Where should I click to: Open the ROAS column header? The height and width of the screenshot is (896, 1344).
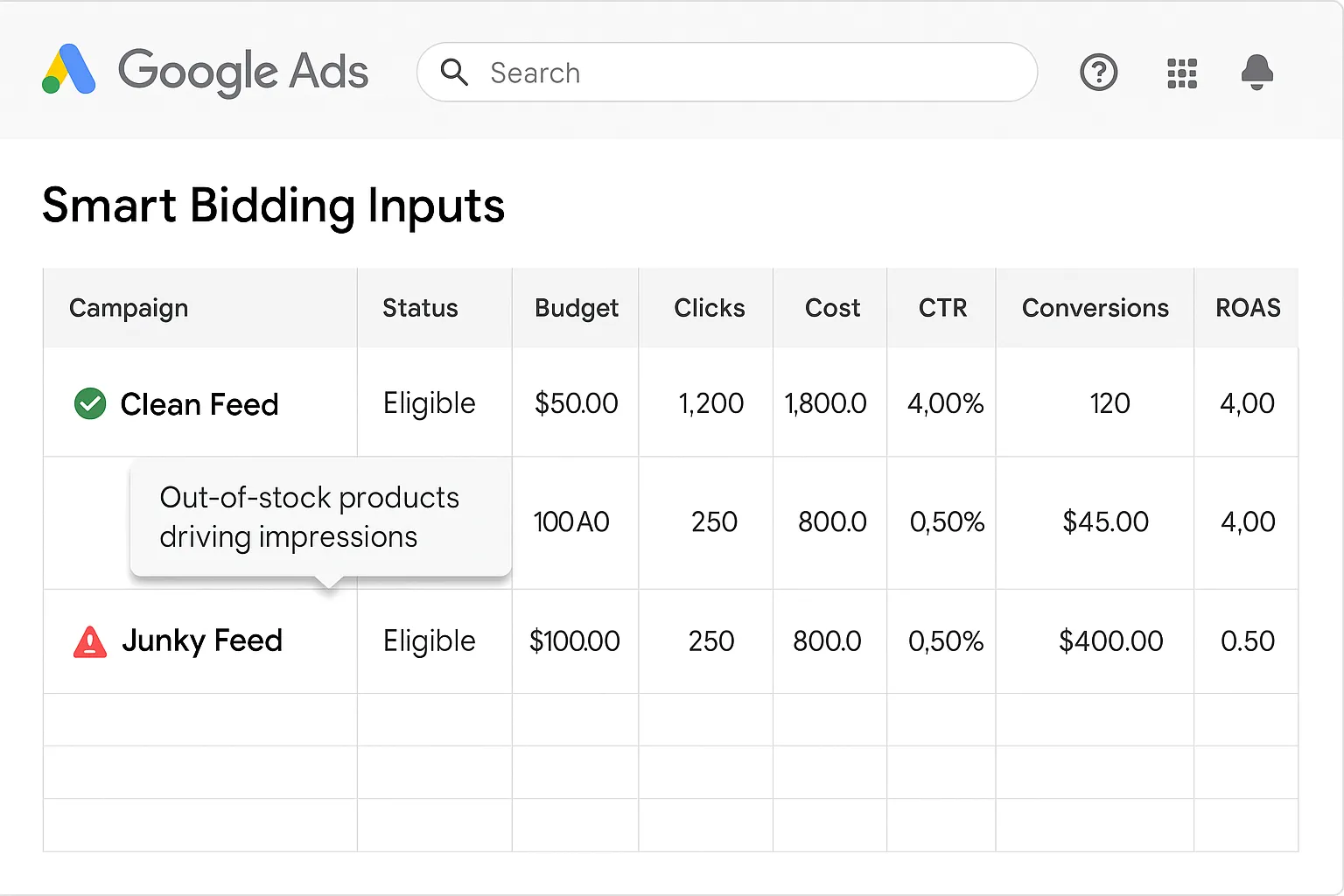(x=1248, y=308)
